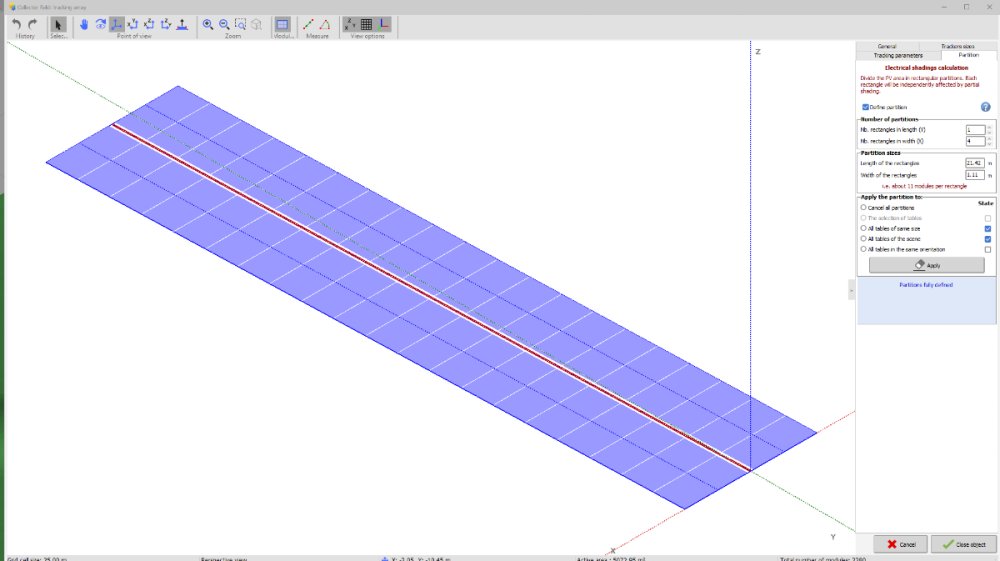Screen dimensions: 1000x561
Task: Uncheck the Define partition checkbox
Action: (x=865, y=107)
